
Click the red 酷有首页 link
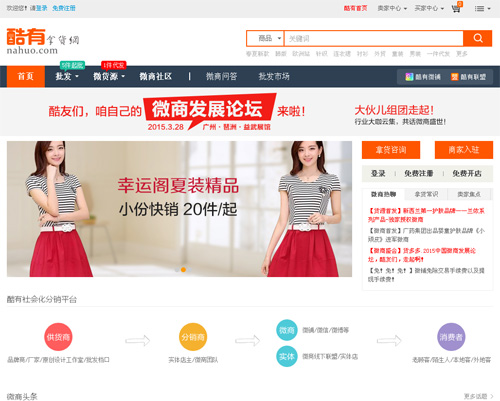point(356,8)
